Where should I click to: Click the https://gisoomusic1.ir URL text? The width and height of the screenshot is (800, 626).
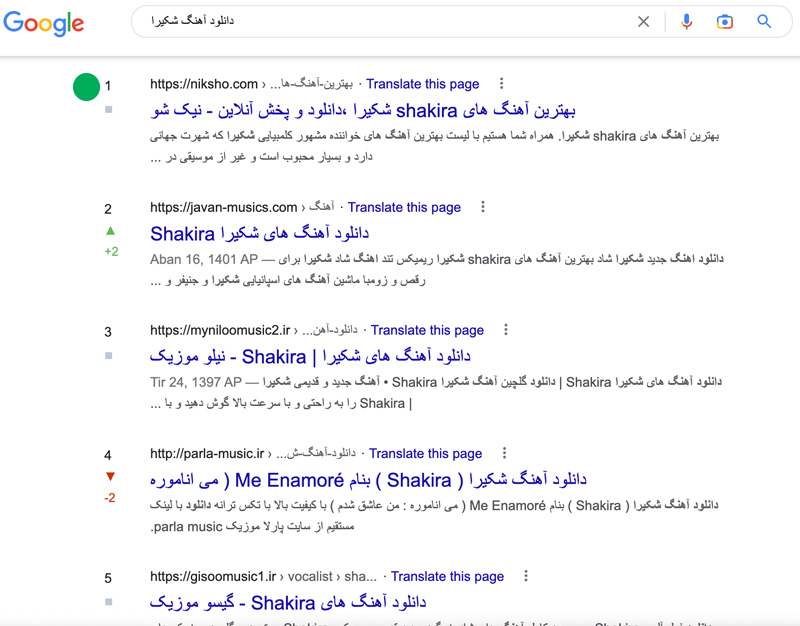pyautogui.click(x=213, y=577)
